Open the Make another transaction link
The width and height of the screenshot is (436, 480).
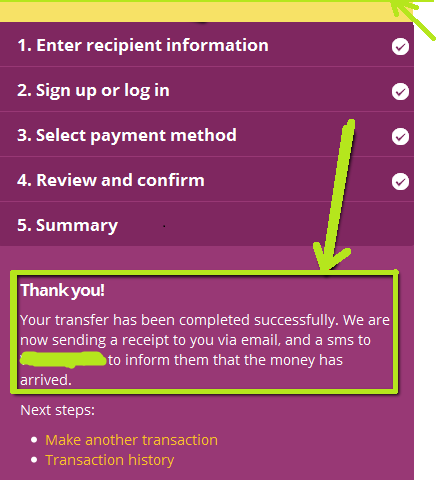pos(131,440)
